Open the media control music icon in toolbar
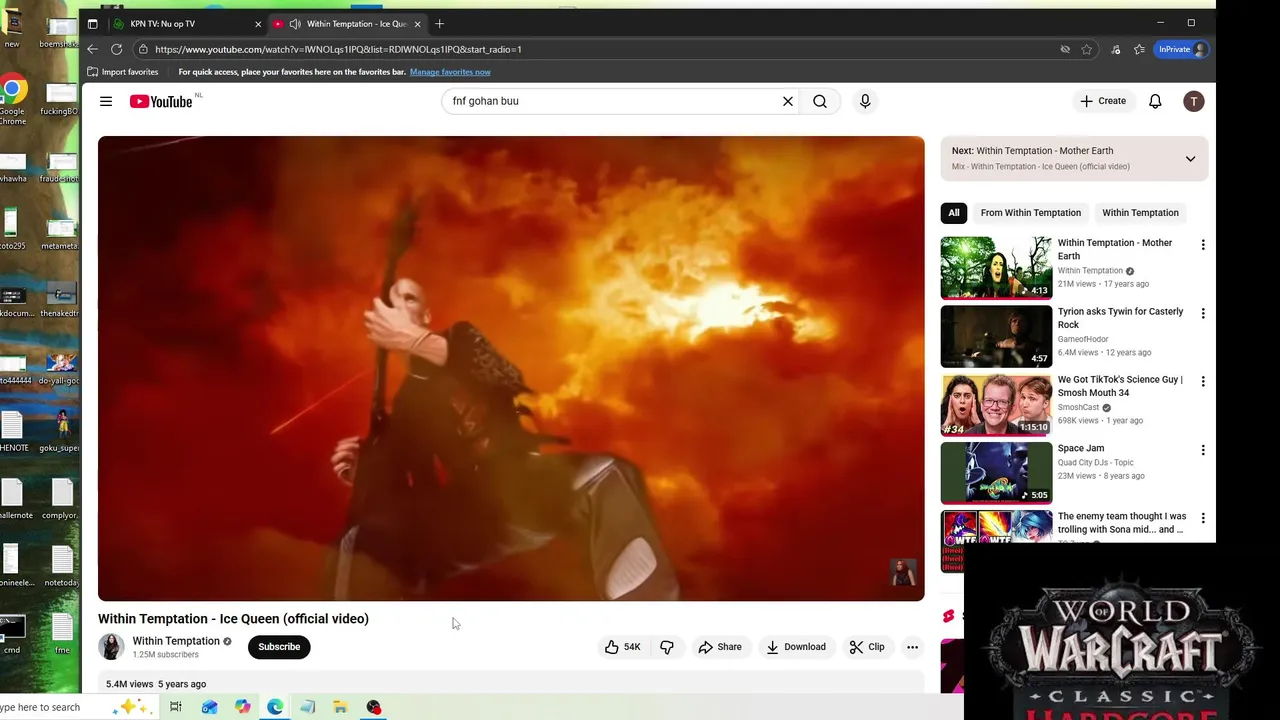This screenshot has height=720, width=1280. (1116, 49)
